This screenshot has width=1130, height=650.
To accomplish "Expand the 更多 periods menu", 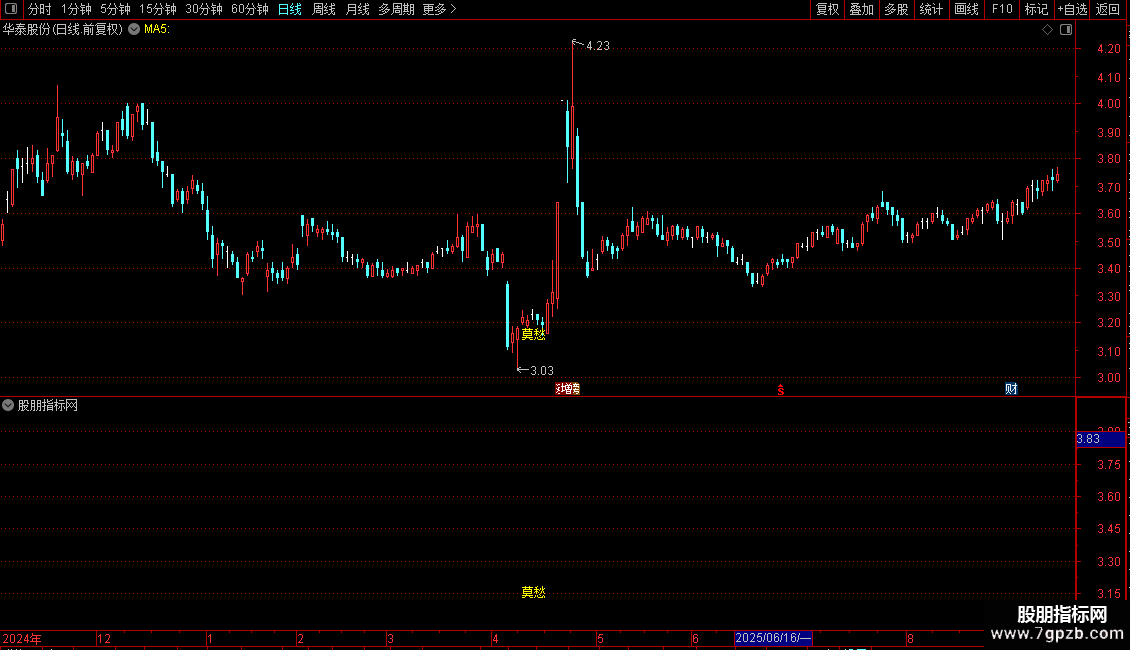I will click(x=440, y=9).
